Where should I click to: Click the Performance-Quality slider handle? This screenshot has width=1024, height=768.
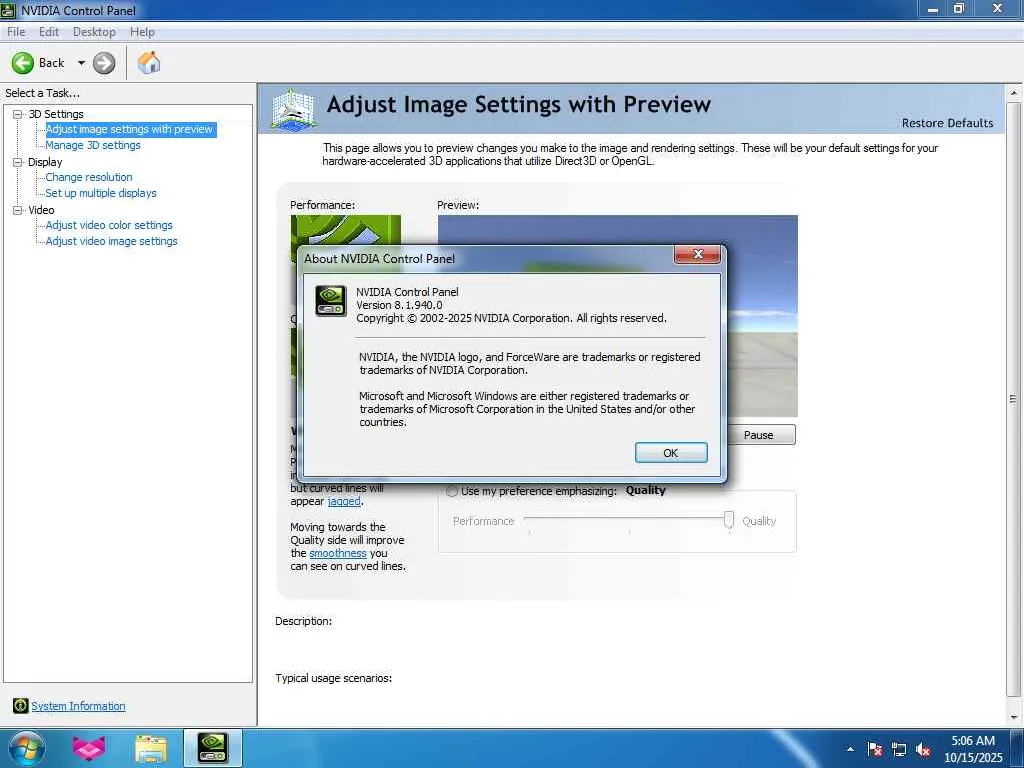(x=729, y=520)
